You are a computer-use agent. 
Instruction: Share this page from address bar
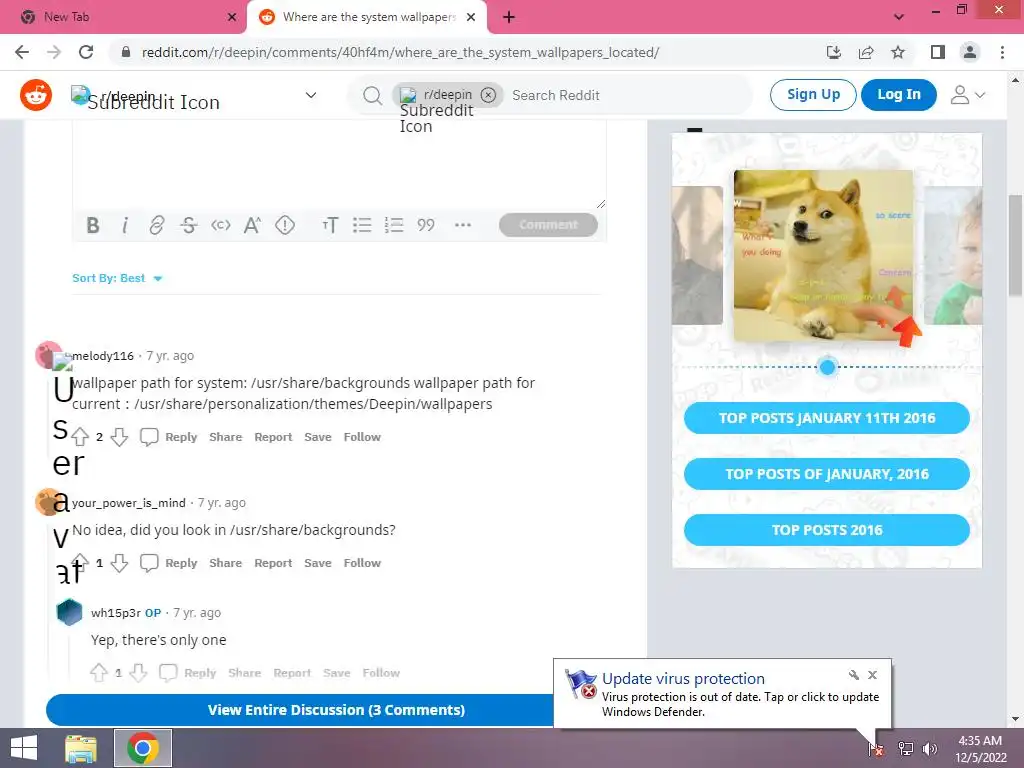click(866, 52)
